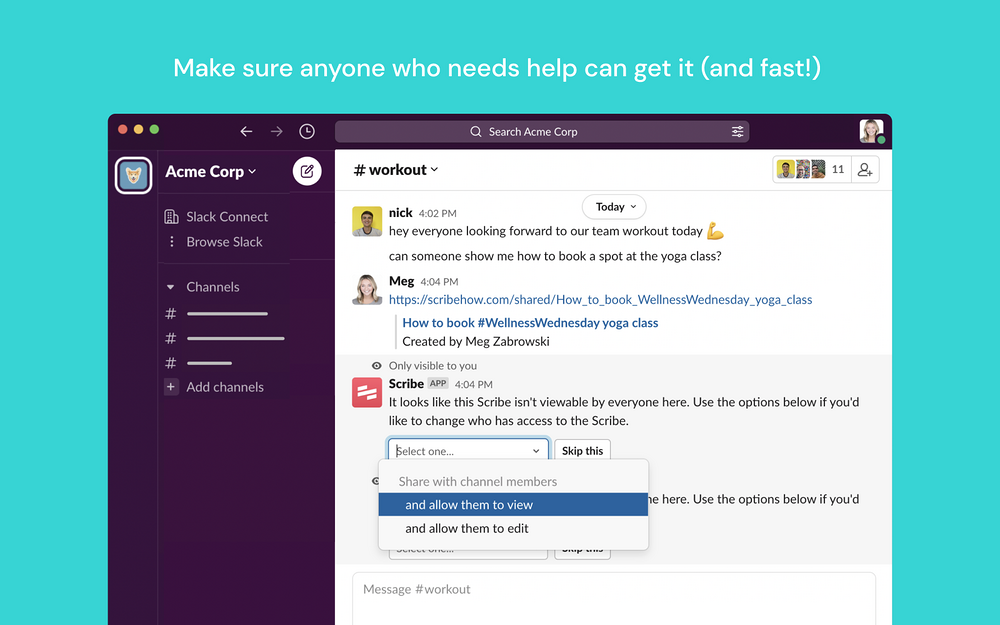View the 11 channel members
Viewport: 1000px width, 625px height.
tap(812, 170)
